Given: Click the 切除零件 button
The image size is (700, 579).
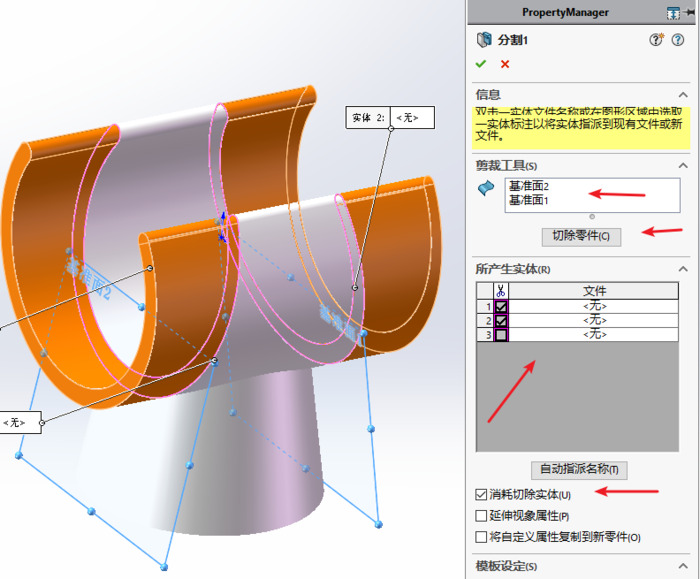Looking at the screenshot, I should (581, 237).
